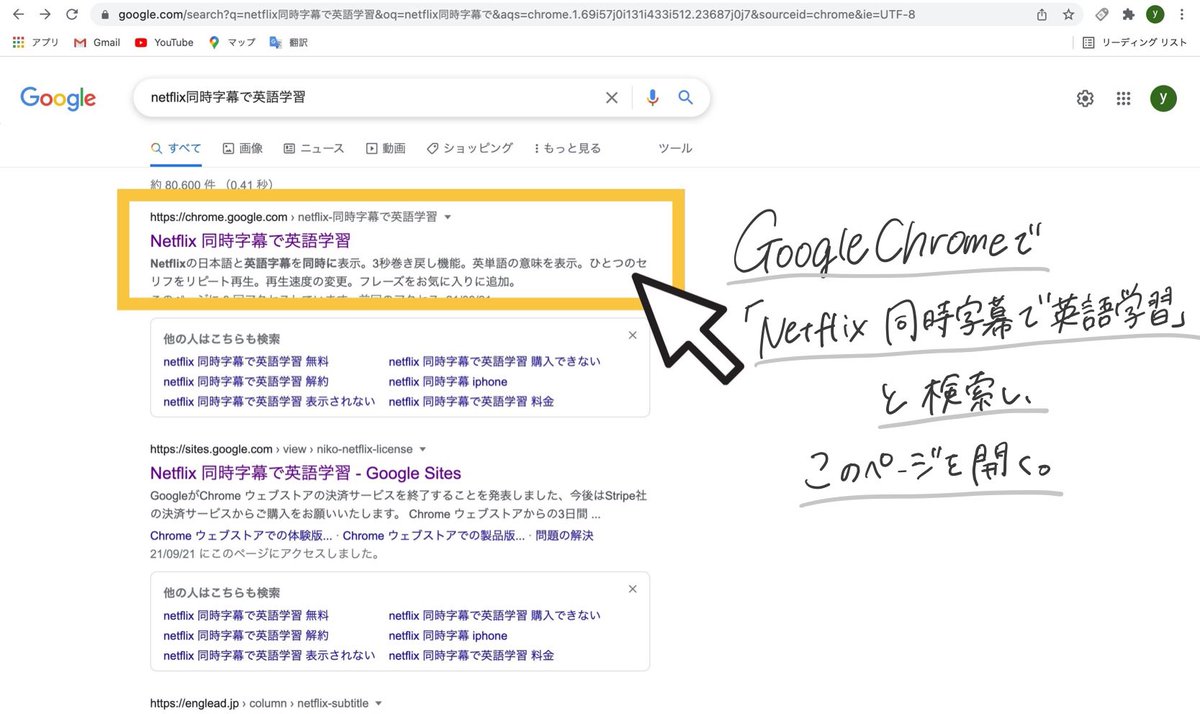Open the Reading list (リーディング リスト)
The height and width of the screenshot is (714, 1200).
pyautogui.click(x=1135, y=42)
